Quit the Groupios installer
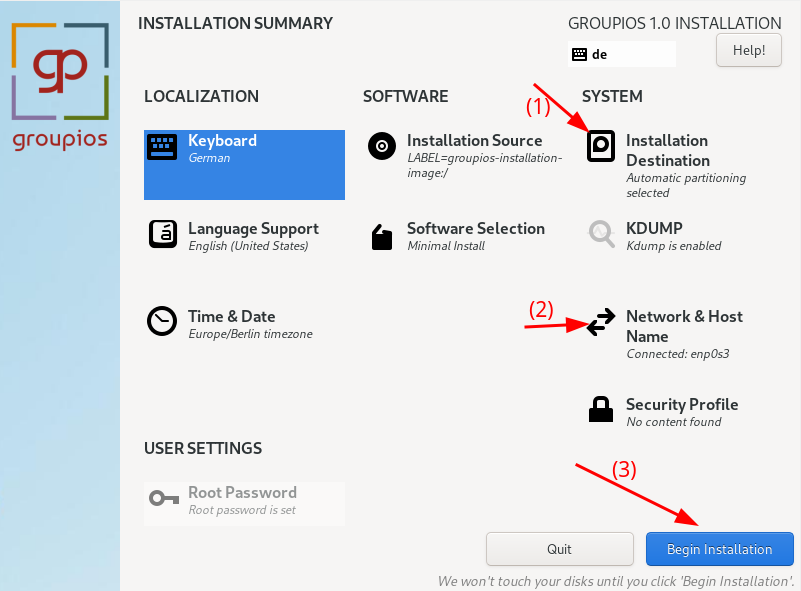The height and width of the screenshot is (591, 801). (x=559, y=549)
